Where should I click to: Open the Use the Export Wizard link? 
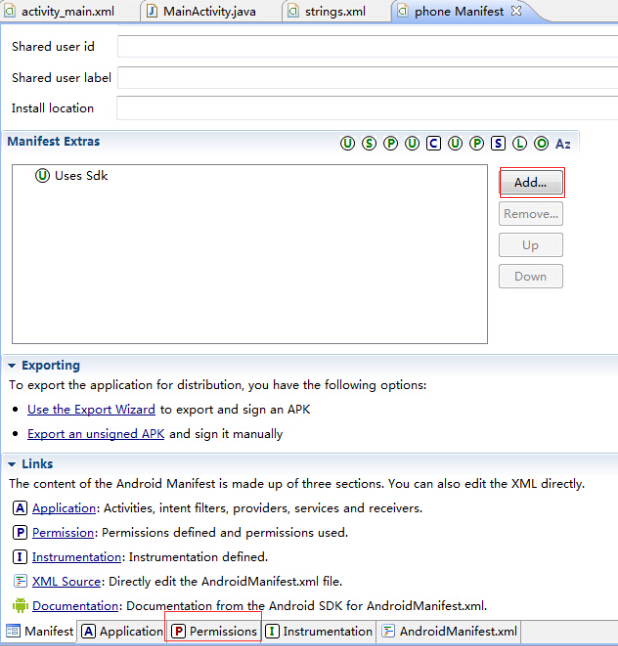91,410
